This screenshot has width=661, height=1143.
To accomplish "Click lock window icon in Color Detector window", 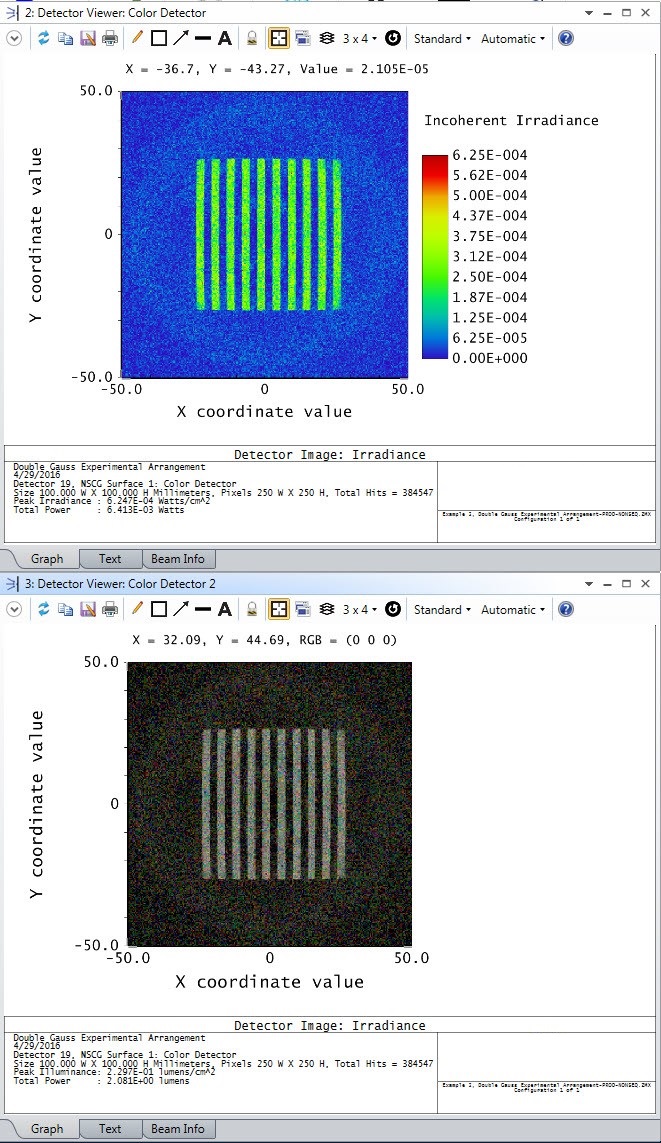I will pos(251,39).
